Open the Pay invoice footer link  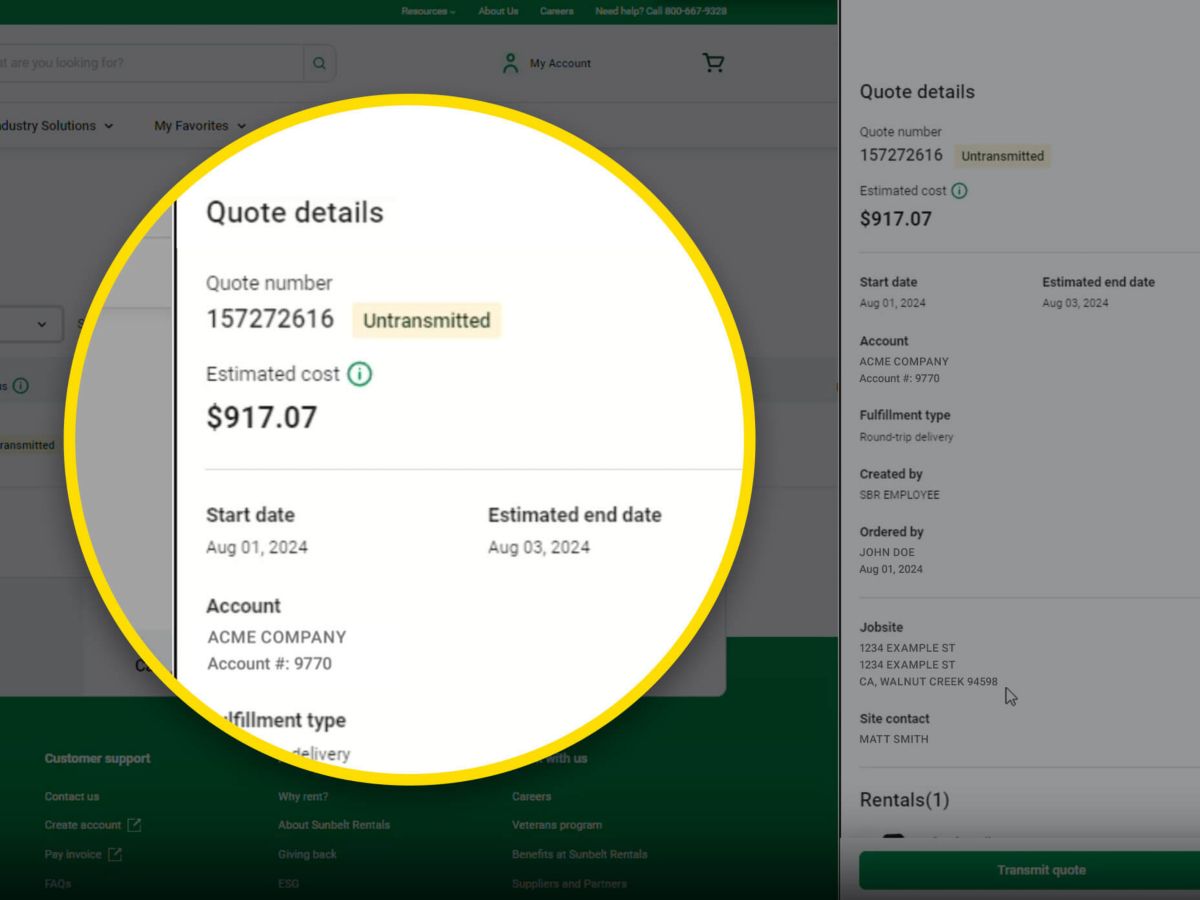[73, 854]
